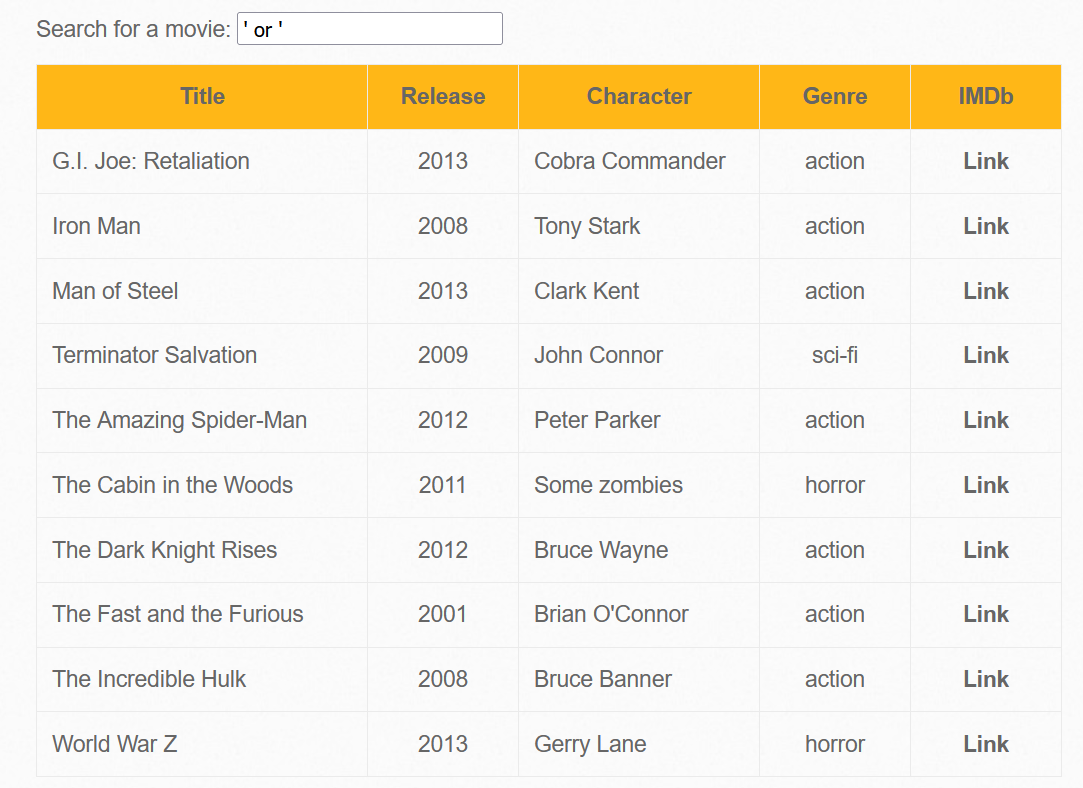This screenshot has height=788, width=1083.
Task: Open IMDb link for Terminator Salvation
Action: click(x=986, y=355)
